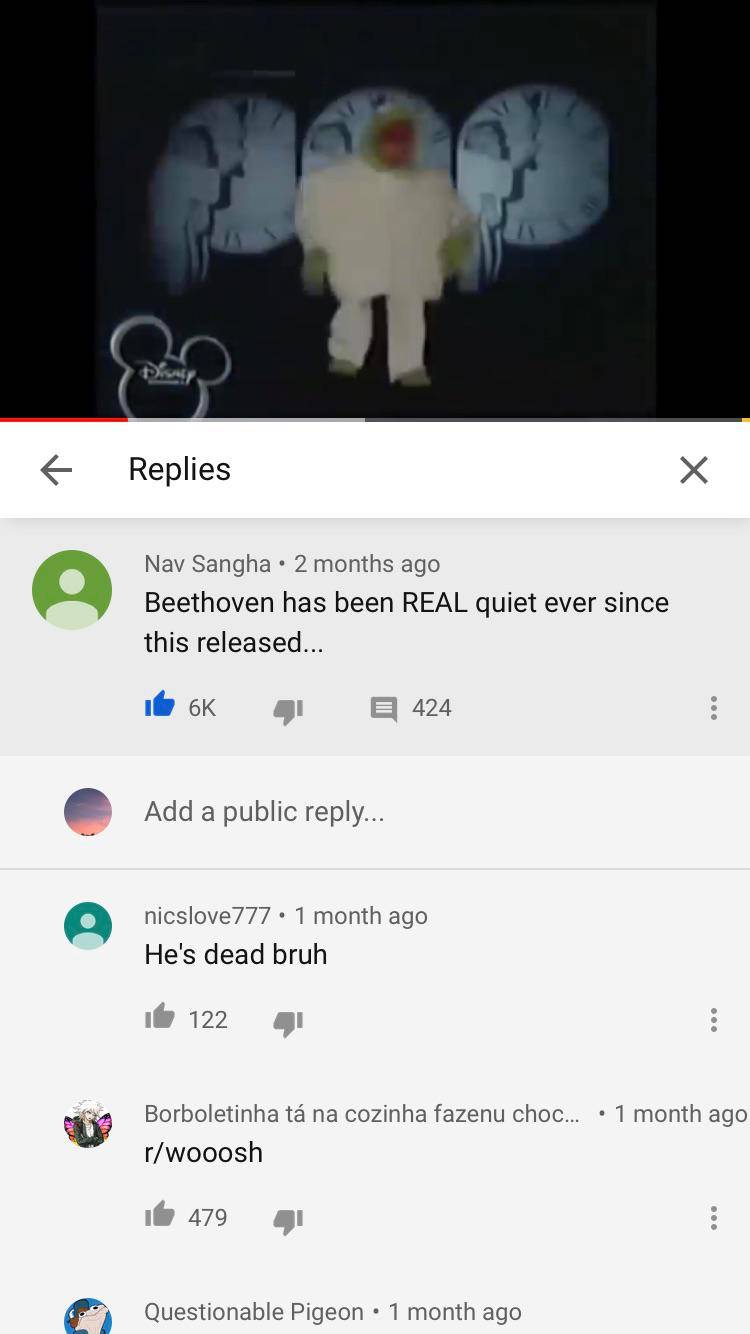Open options menu for Nav Sangha's comment
The height and width of the screenshot is (1334, 750).
713,708
